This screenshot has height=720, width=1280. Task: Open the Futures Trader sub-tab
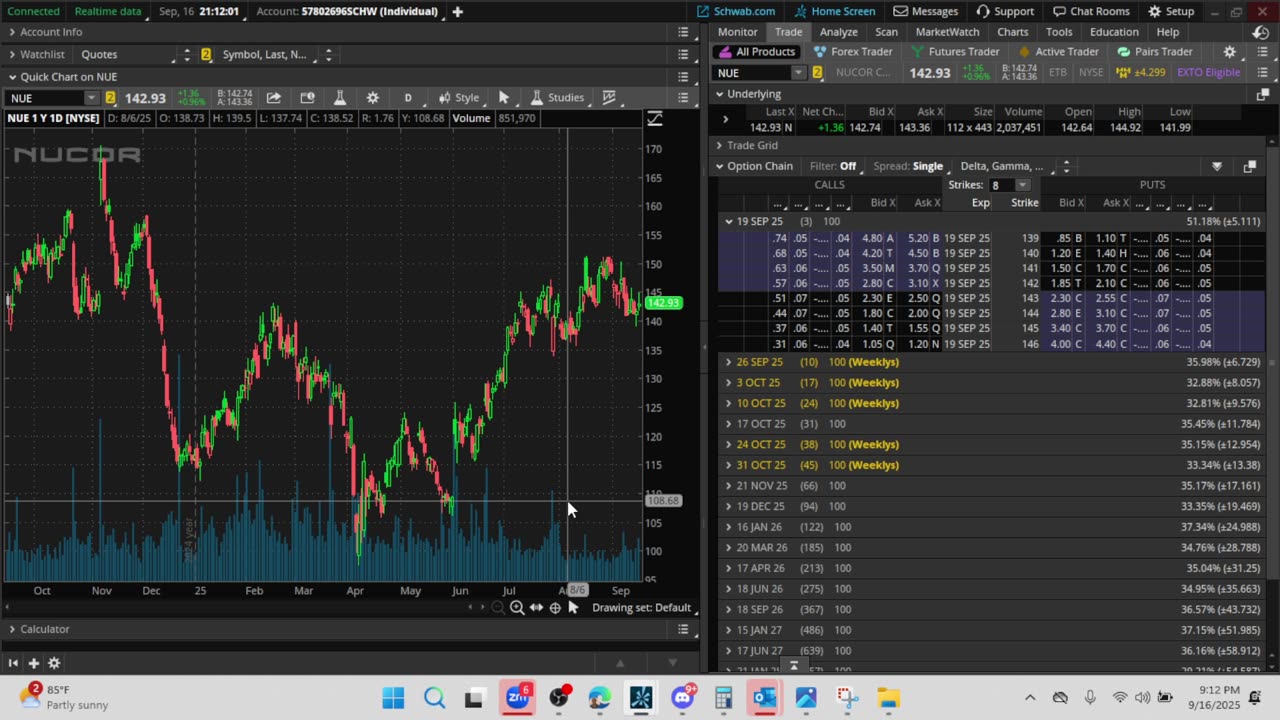coord(954,52)
